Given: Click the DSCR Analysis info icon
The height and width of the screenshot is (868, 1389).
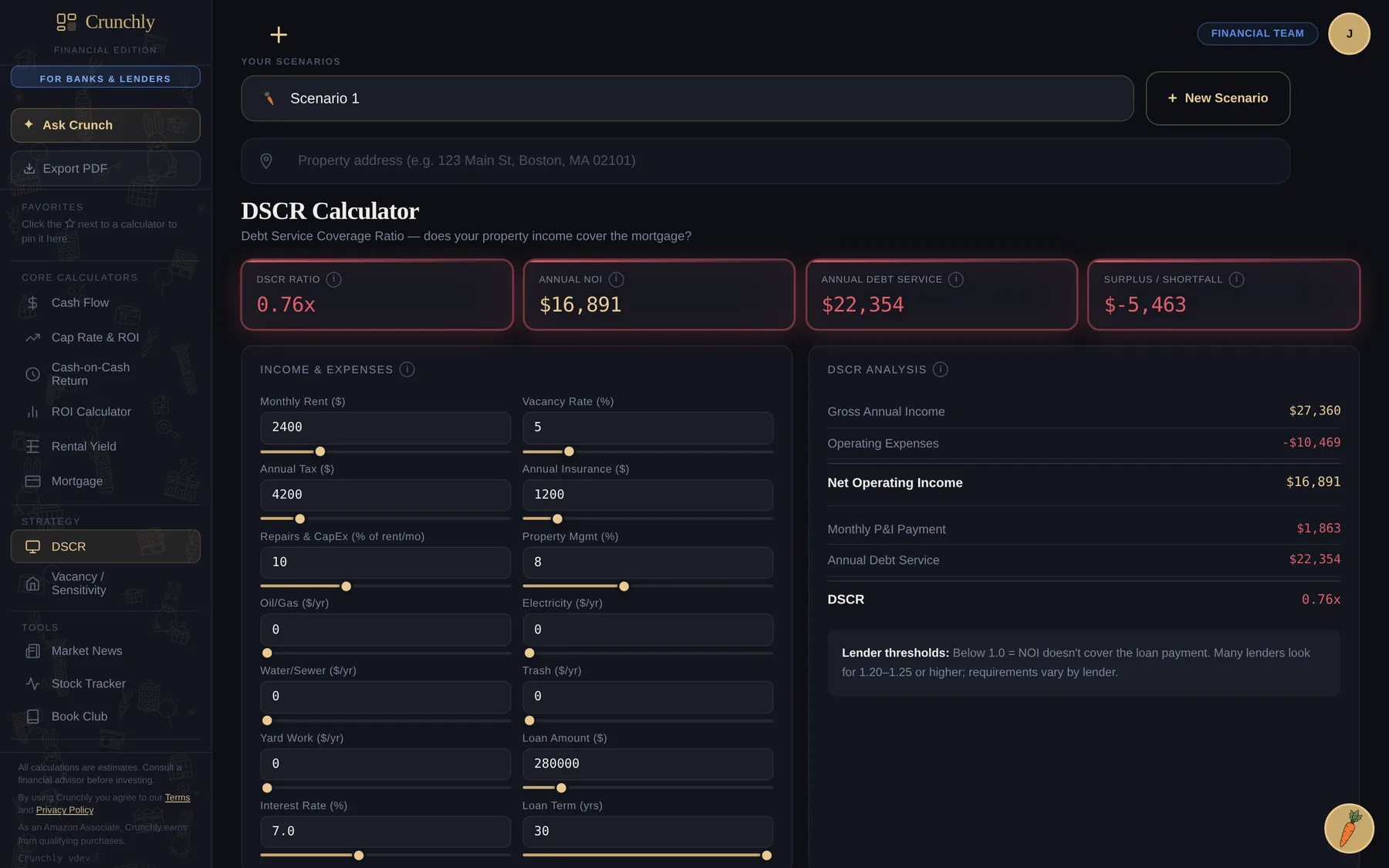Looking at the screenshot, I should click(940, 370).
